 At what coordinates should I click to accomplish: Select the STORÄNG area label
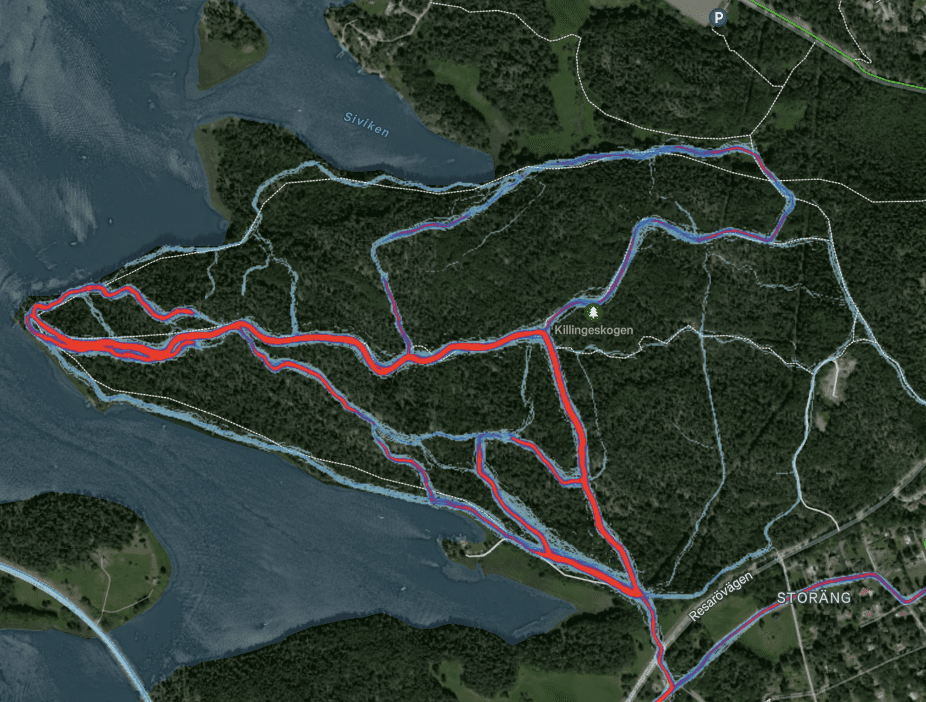point(814,597)
